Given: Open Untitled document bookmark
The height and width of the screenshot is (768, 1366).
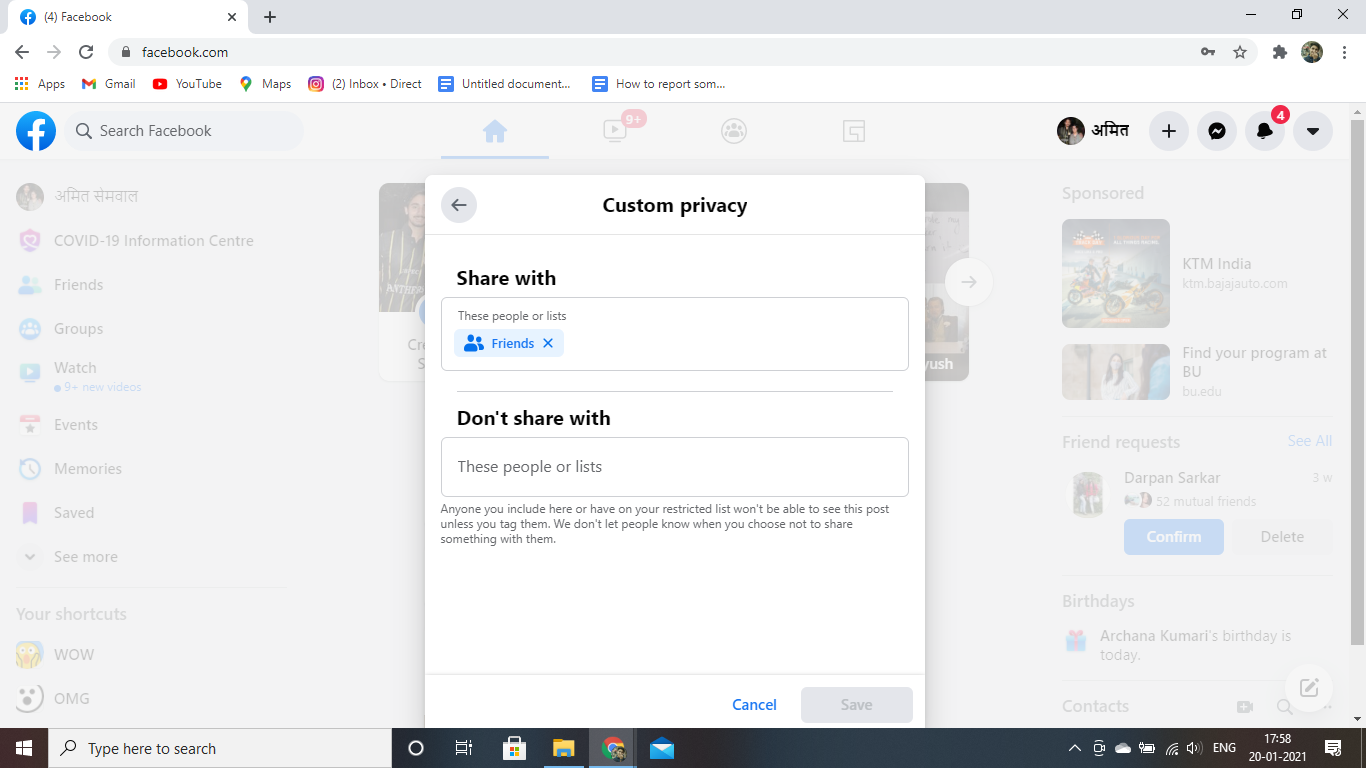Looking at the screenshot, I should [x=505, y=84].
